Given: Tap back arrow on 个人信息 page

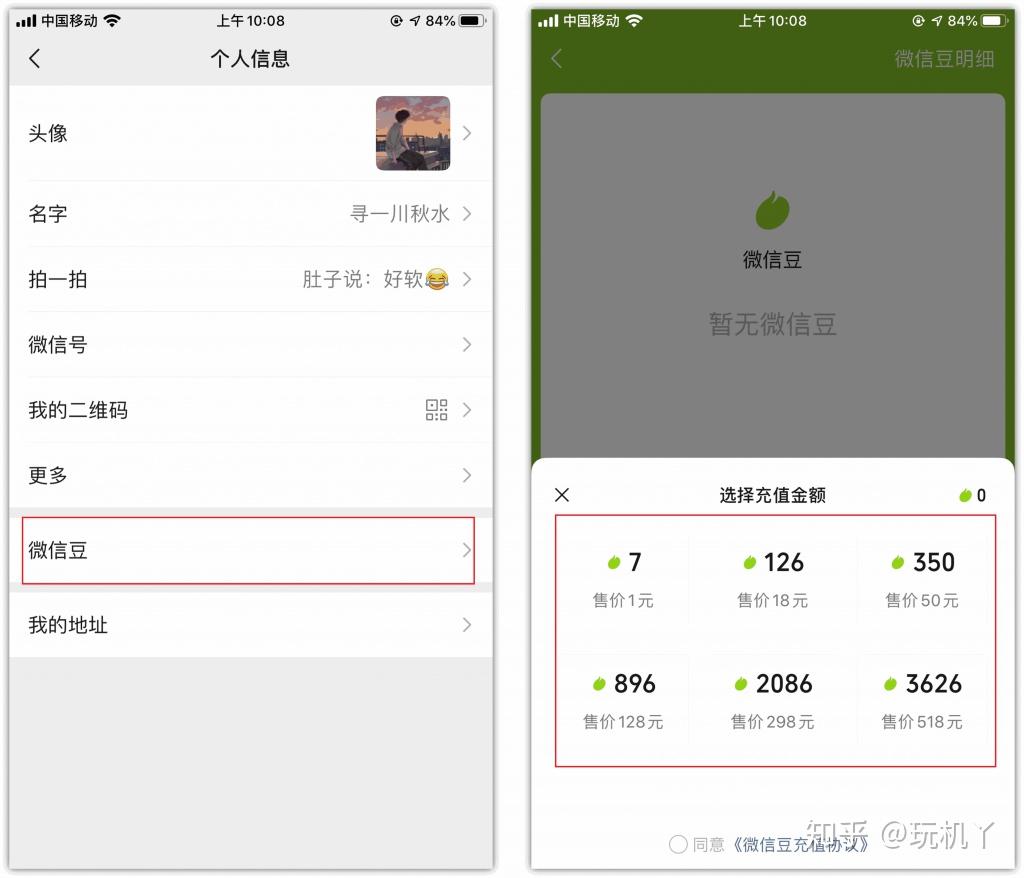Looking at the screenshot, I should click(35, 59).
